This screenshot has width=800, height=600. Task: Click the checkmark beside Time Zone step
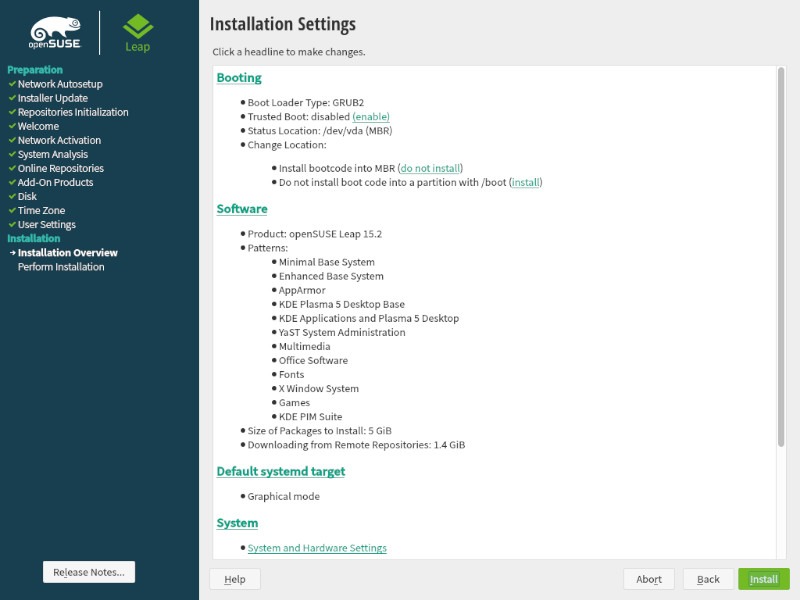click(11, 210)
